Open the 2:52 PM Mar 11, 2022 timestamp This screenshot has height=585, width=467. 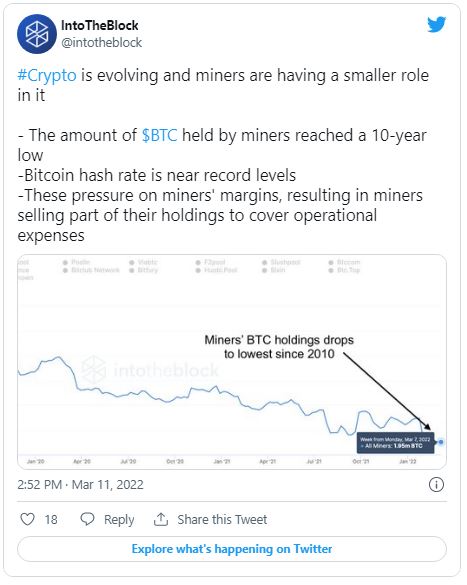pos(81,485)
